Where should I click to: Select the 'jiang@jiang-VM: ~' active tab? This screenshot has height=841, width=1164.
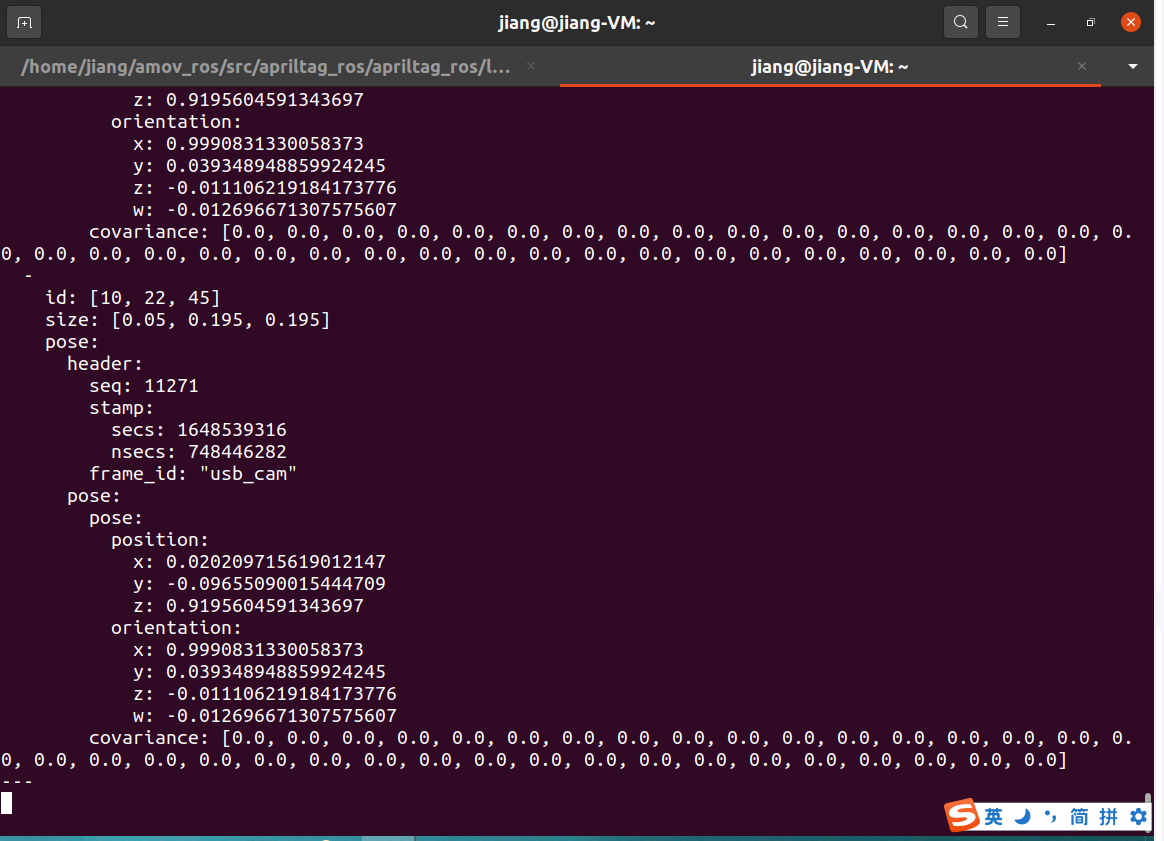coord(829,66)
